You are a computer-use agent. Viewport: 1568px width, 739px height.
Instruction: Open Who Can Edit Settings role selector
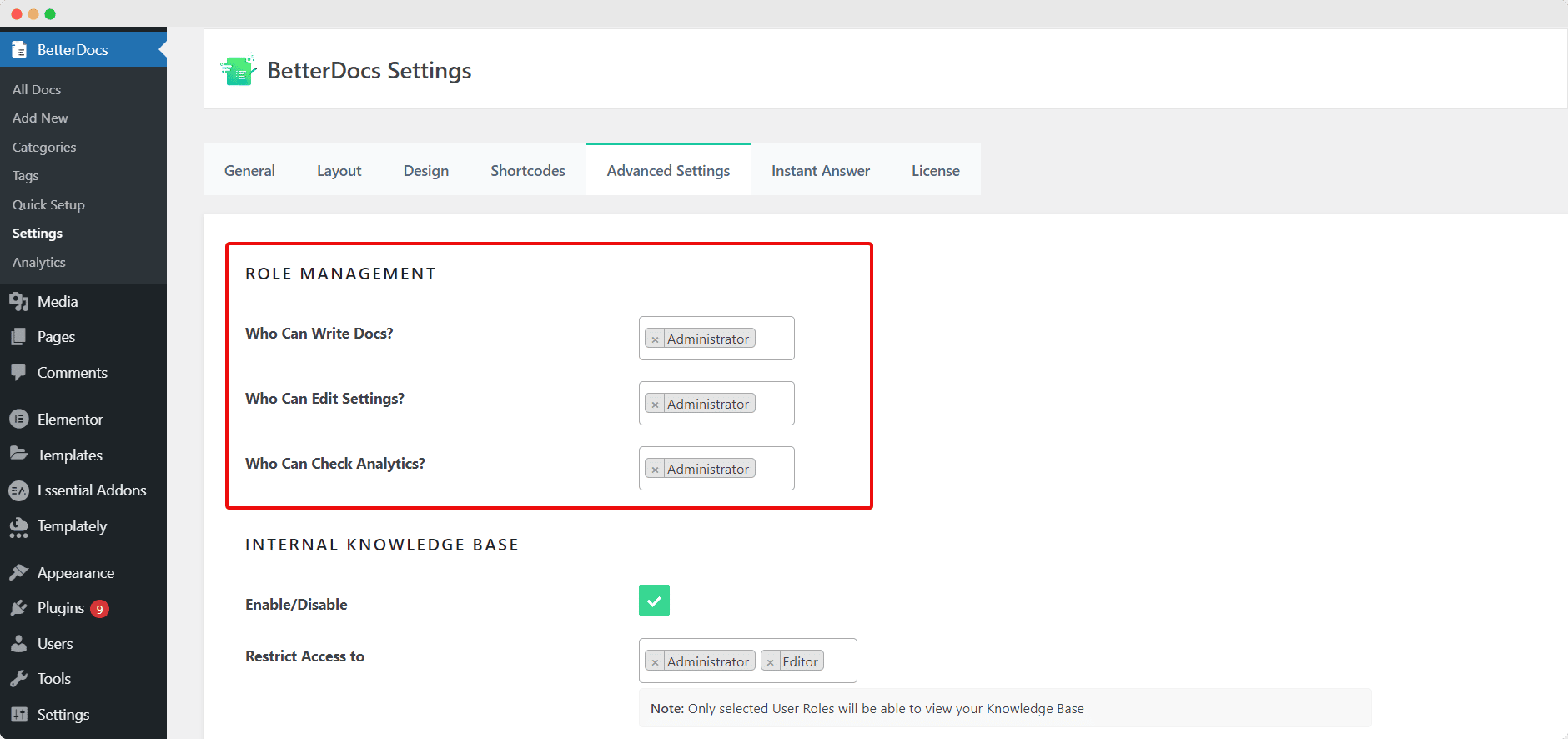pyautogui.click(x=716, y=403)
